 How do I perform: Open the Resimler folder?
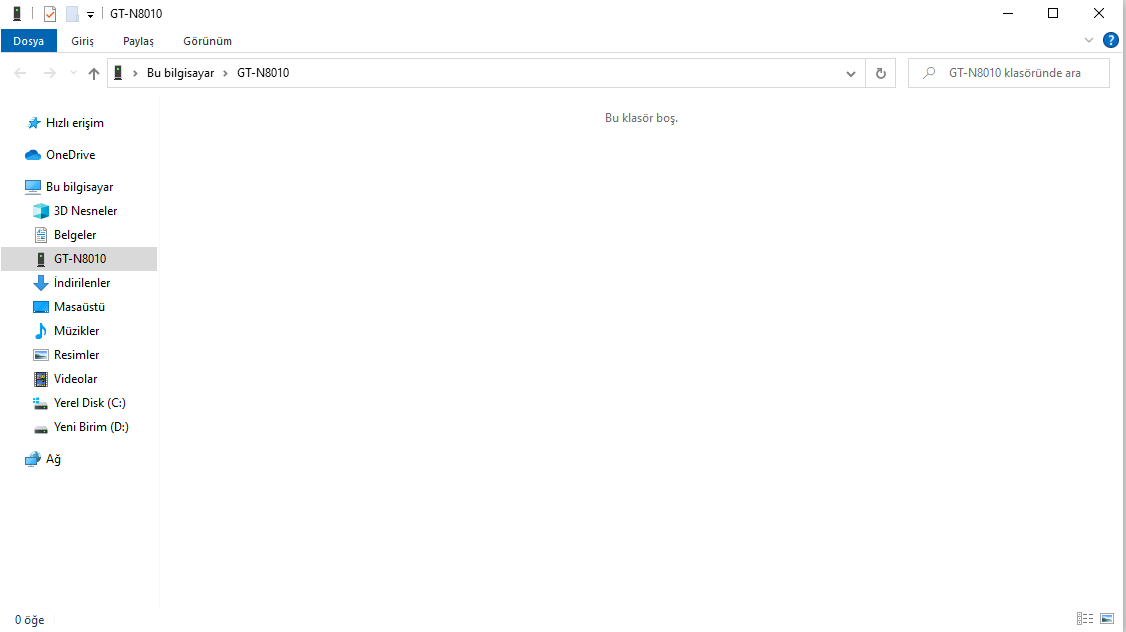point(76,355)
